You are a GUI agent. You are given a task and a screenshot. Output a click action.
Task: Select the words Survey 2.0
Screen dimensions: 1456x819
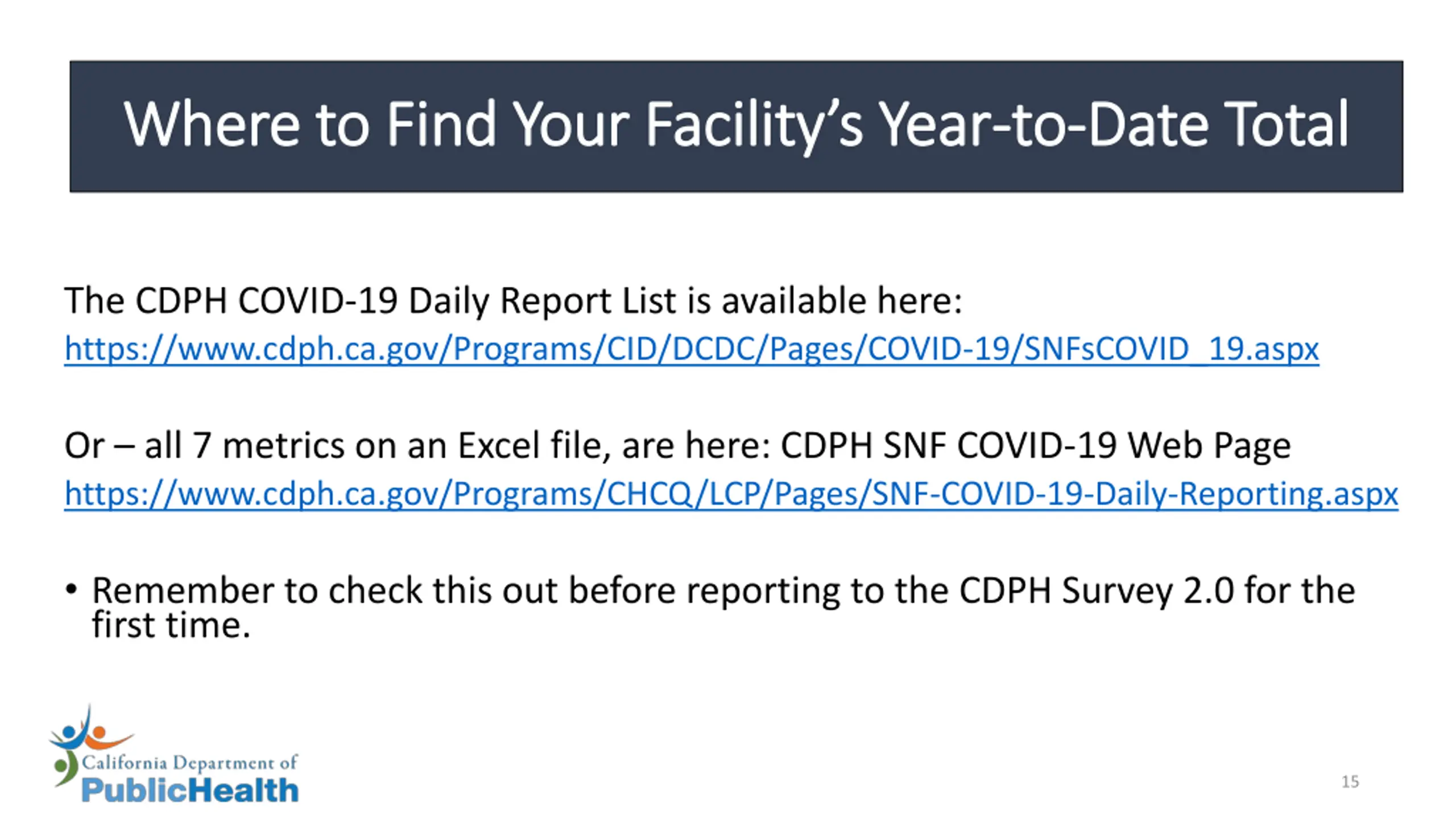(x=1148, y=590)
